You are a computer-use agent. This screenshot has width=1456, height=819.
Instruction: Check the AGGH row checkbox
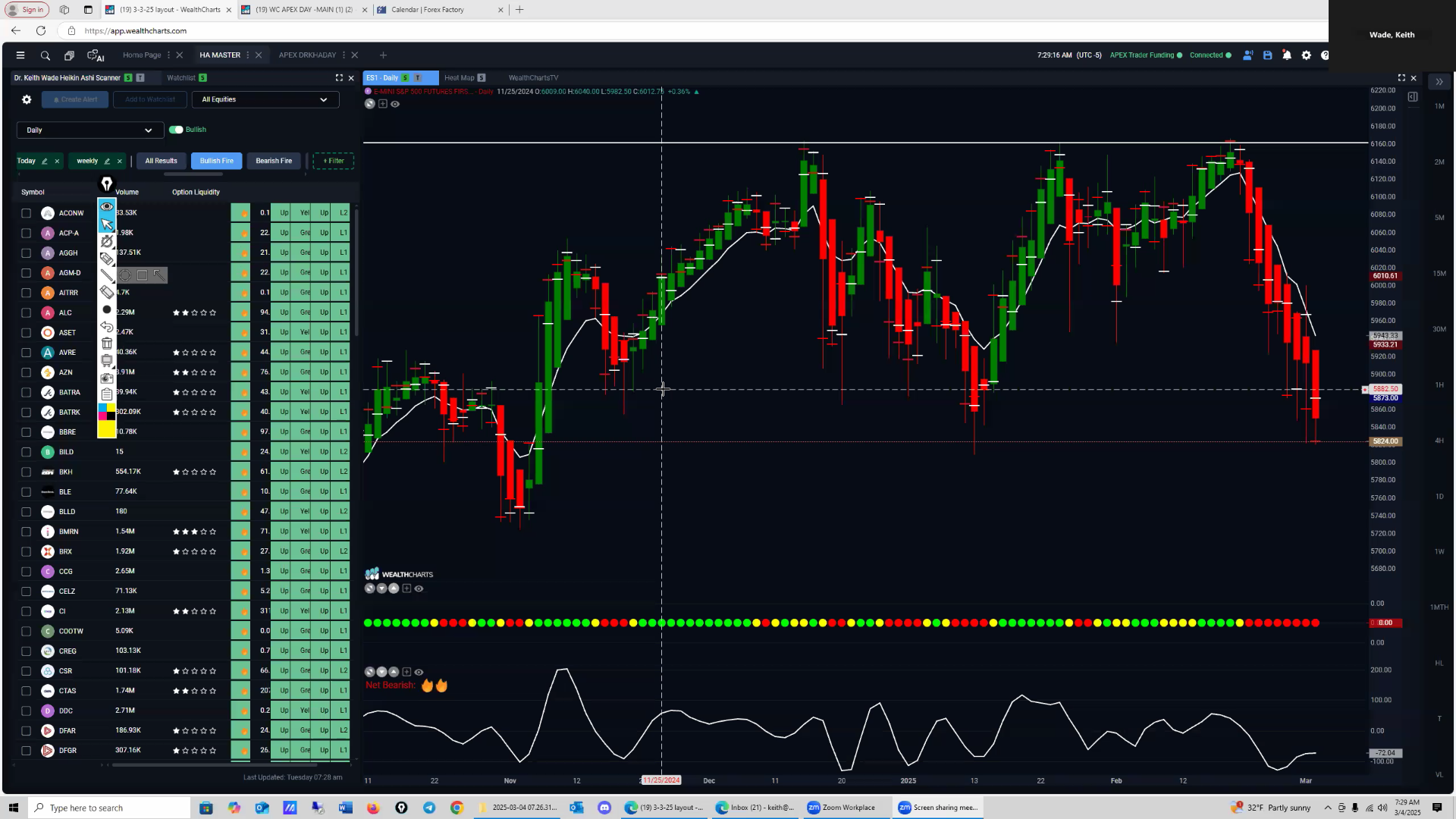(26, 253)
